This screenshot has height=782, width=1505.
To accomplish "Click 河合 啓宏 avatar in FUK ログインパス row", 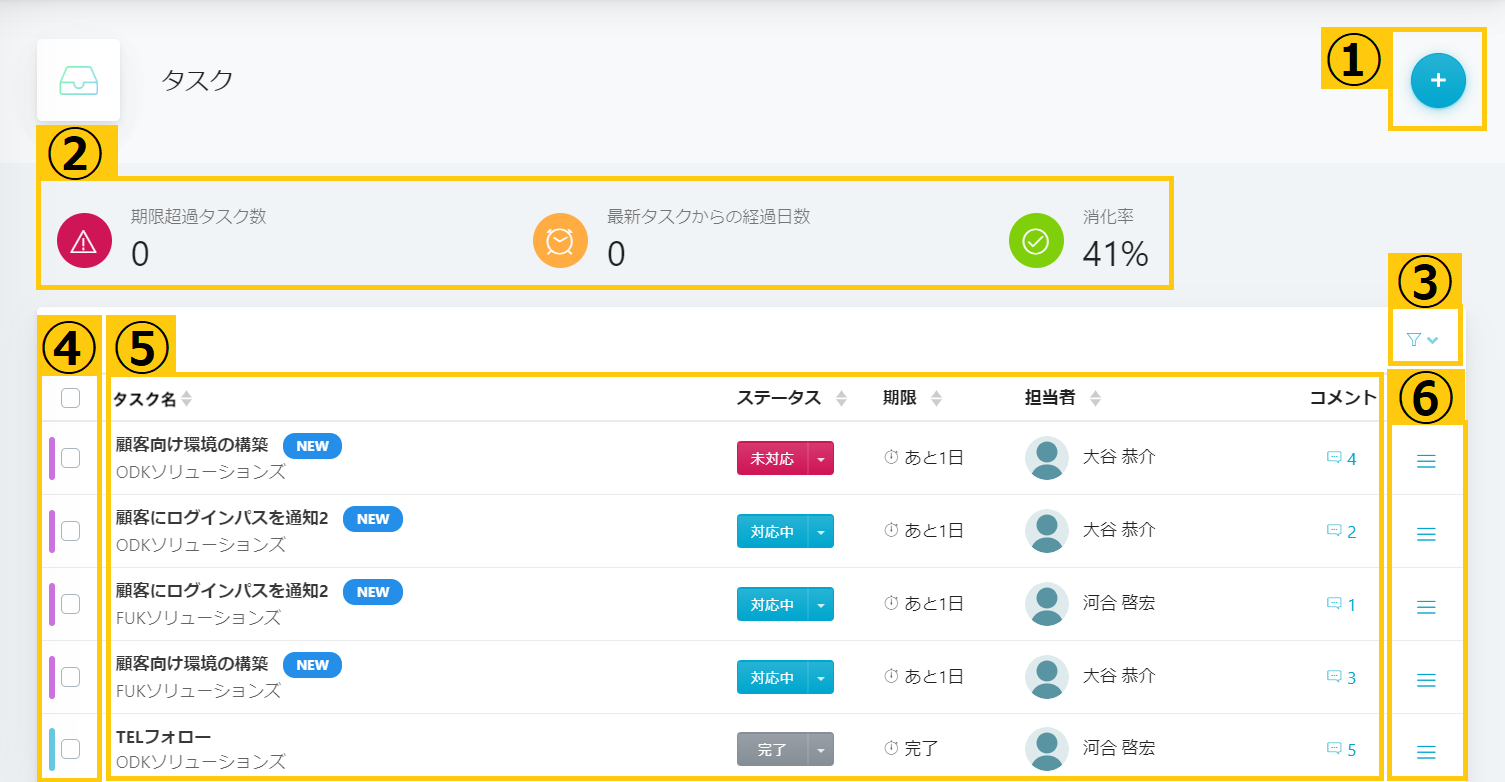I will coord(1047,603).
